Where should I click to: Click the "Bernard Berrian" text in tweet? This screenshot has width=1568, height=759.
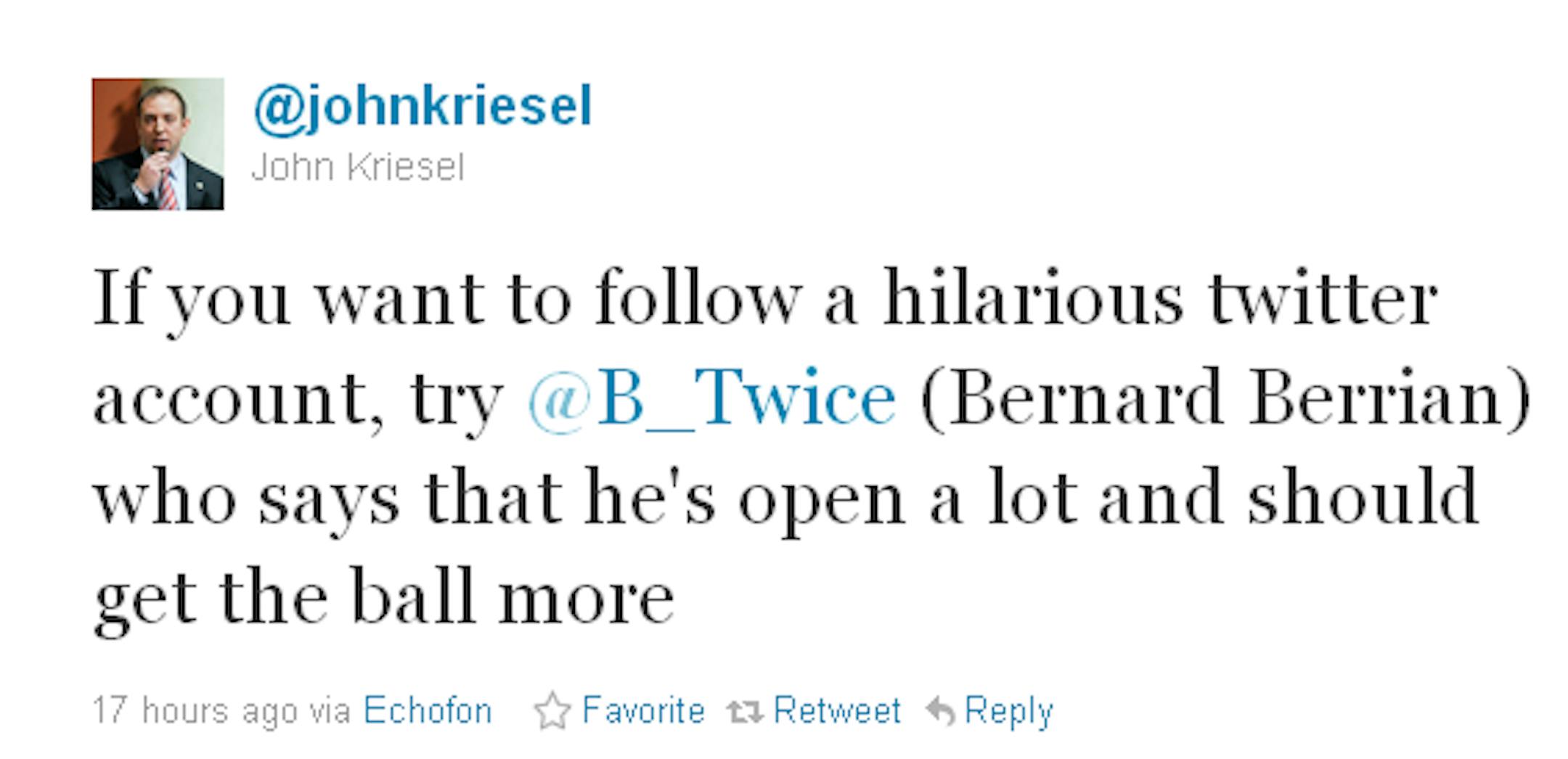point(1225,398)
